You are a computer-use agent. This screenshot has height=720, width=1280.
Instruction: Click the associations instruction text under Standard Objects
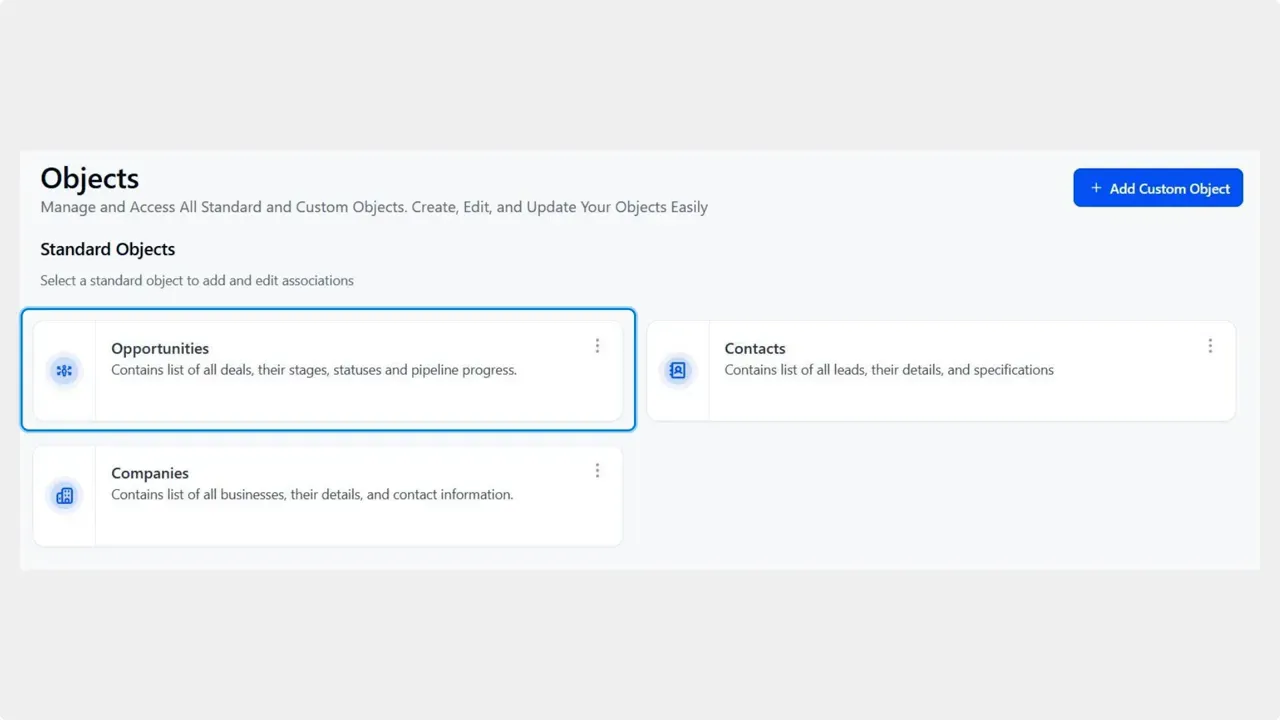(196, 280)
